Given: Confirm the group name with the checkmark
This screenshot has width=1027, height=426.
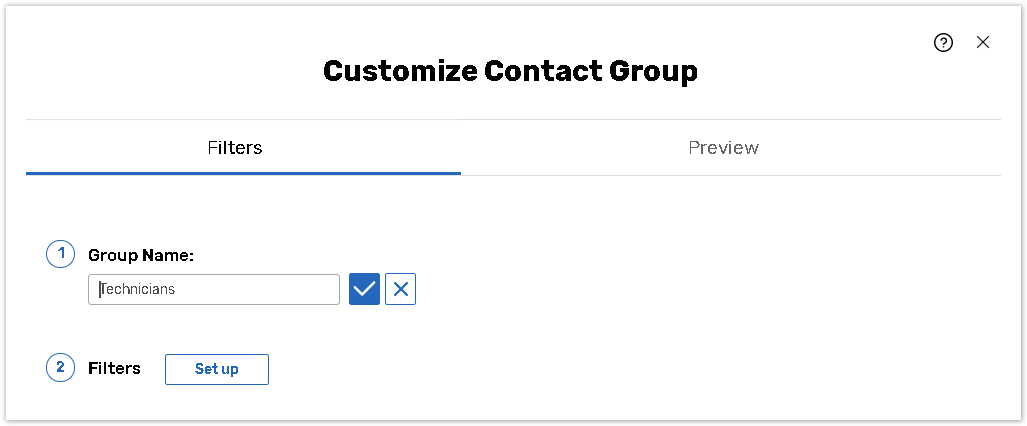Looking at the screenshot, I should coord(364,289).
